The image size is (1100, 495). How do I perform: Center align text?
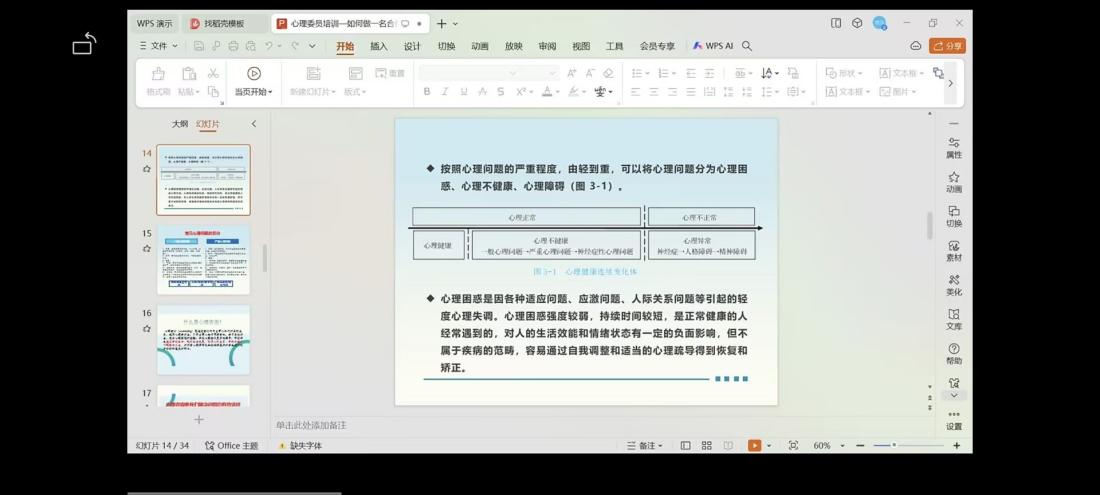pos(654,91)
